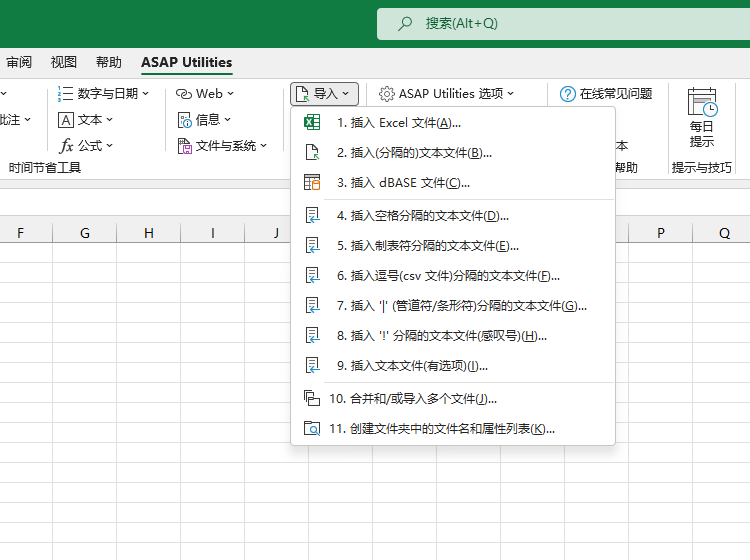The image size is (750, 560).
Task: Click the icon beside 插入逗号(csv 文件)分隔的文本文件
Action: (x=312, y=276)
